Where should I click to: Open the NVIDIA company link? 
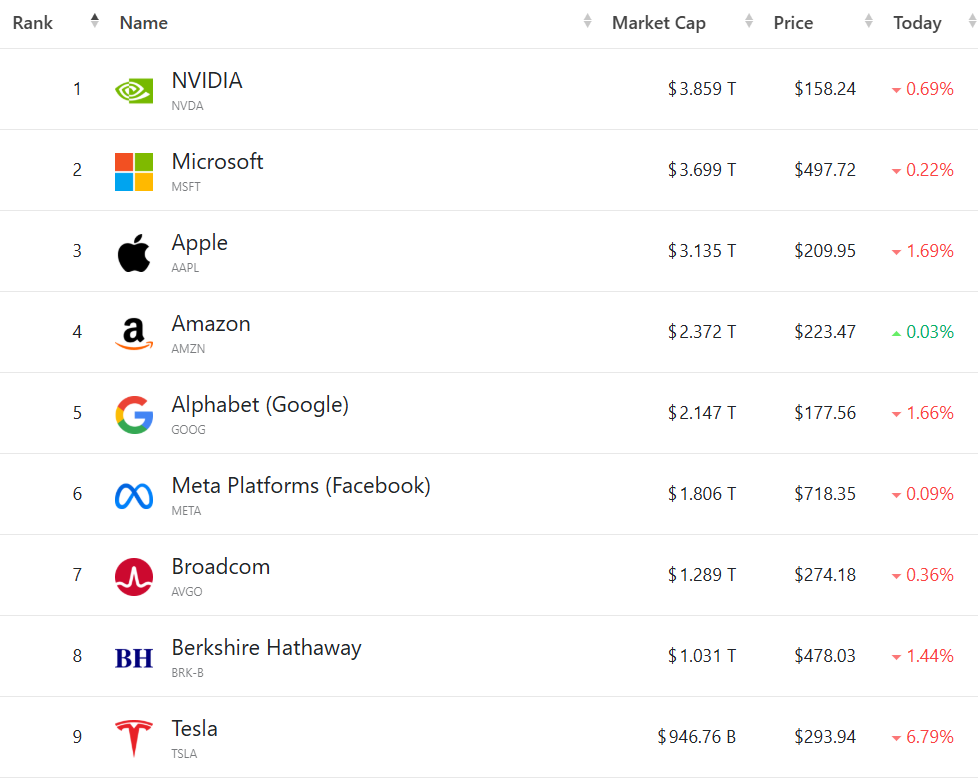point(207,81)
